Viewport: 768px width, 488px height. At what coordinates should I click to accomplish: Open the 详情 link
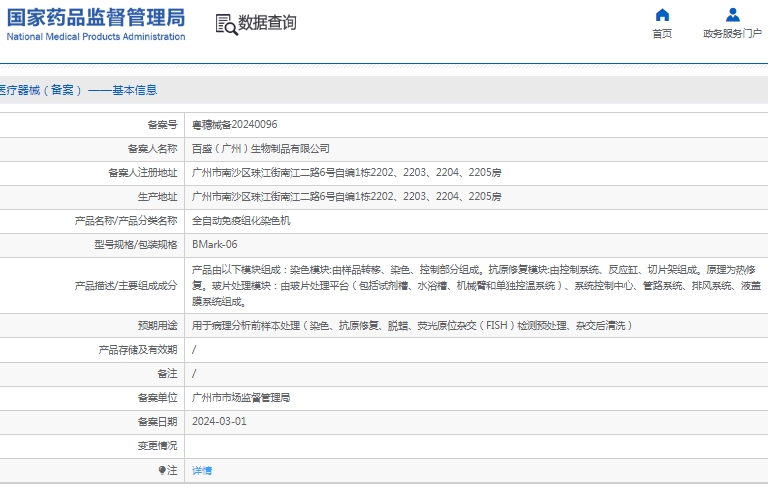[x=202, y=471]
